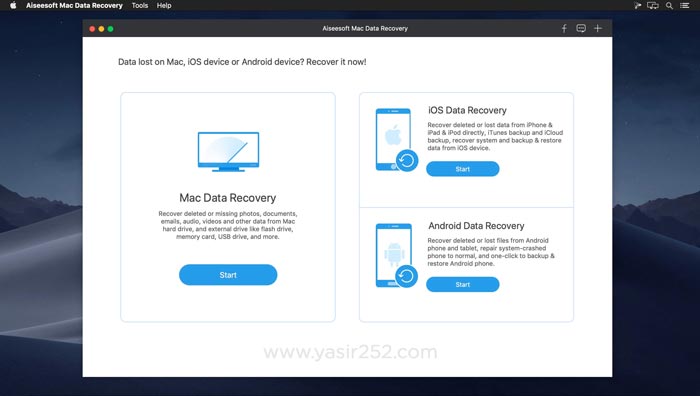
Task: Open the Help menu
Action: [x=164, y=5]
